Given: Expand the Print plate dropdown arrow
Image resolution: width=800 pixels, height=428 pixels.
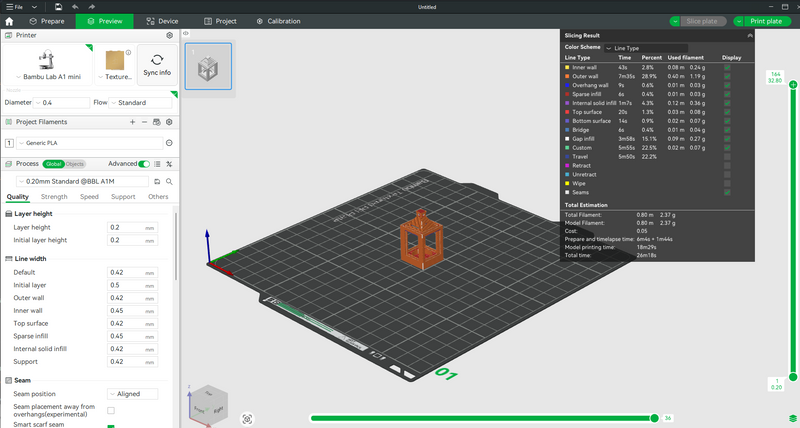Looking at the screenshot, I should 739,21.
